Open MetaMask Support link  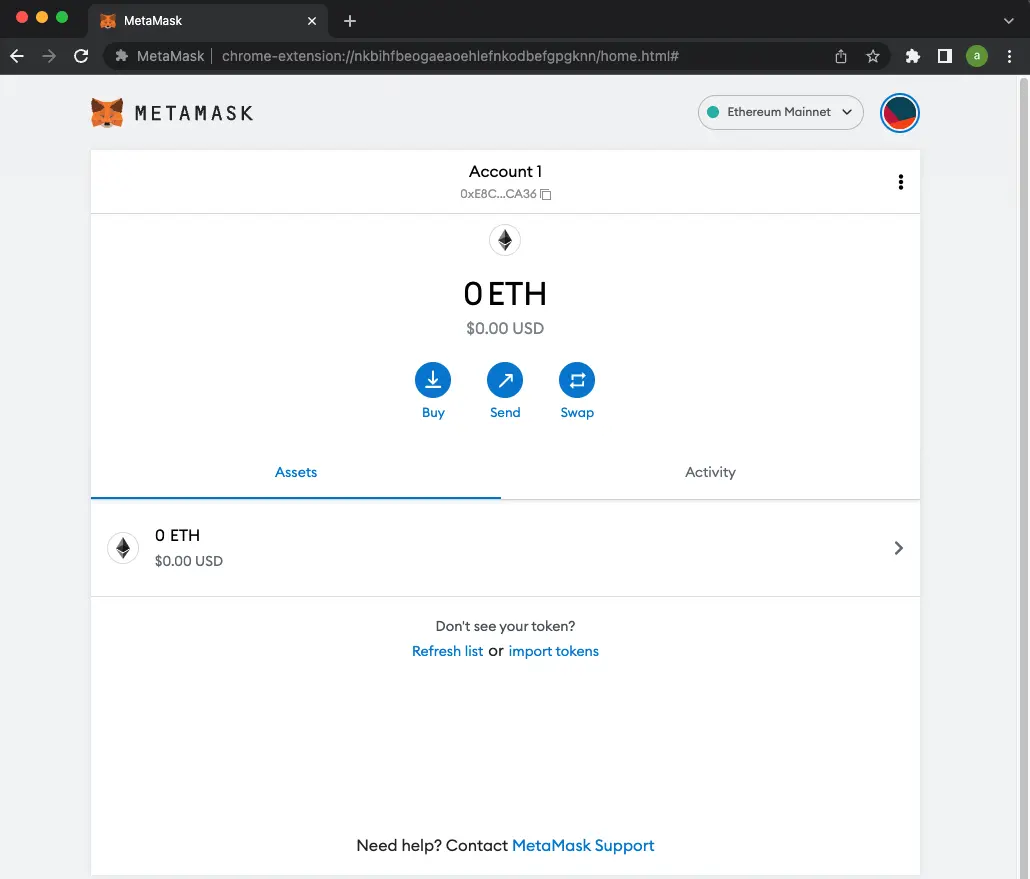tap(583, 845)
